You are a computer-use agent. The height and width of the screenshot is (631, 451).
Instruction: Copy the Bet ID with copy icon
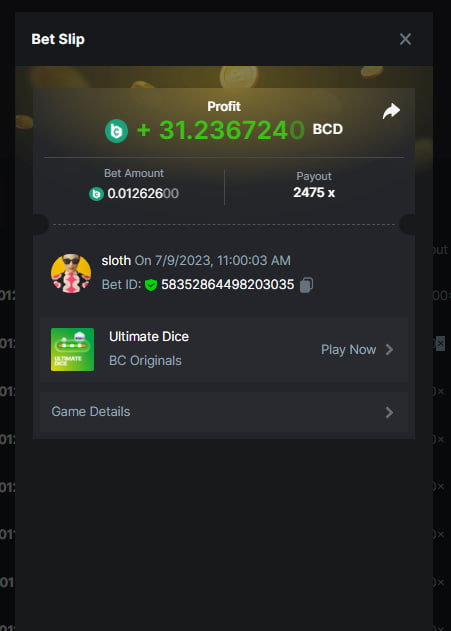tap(306, 285)
